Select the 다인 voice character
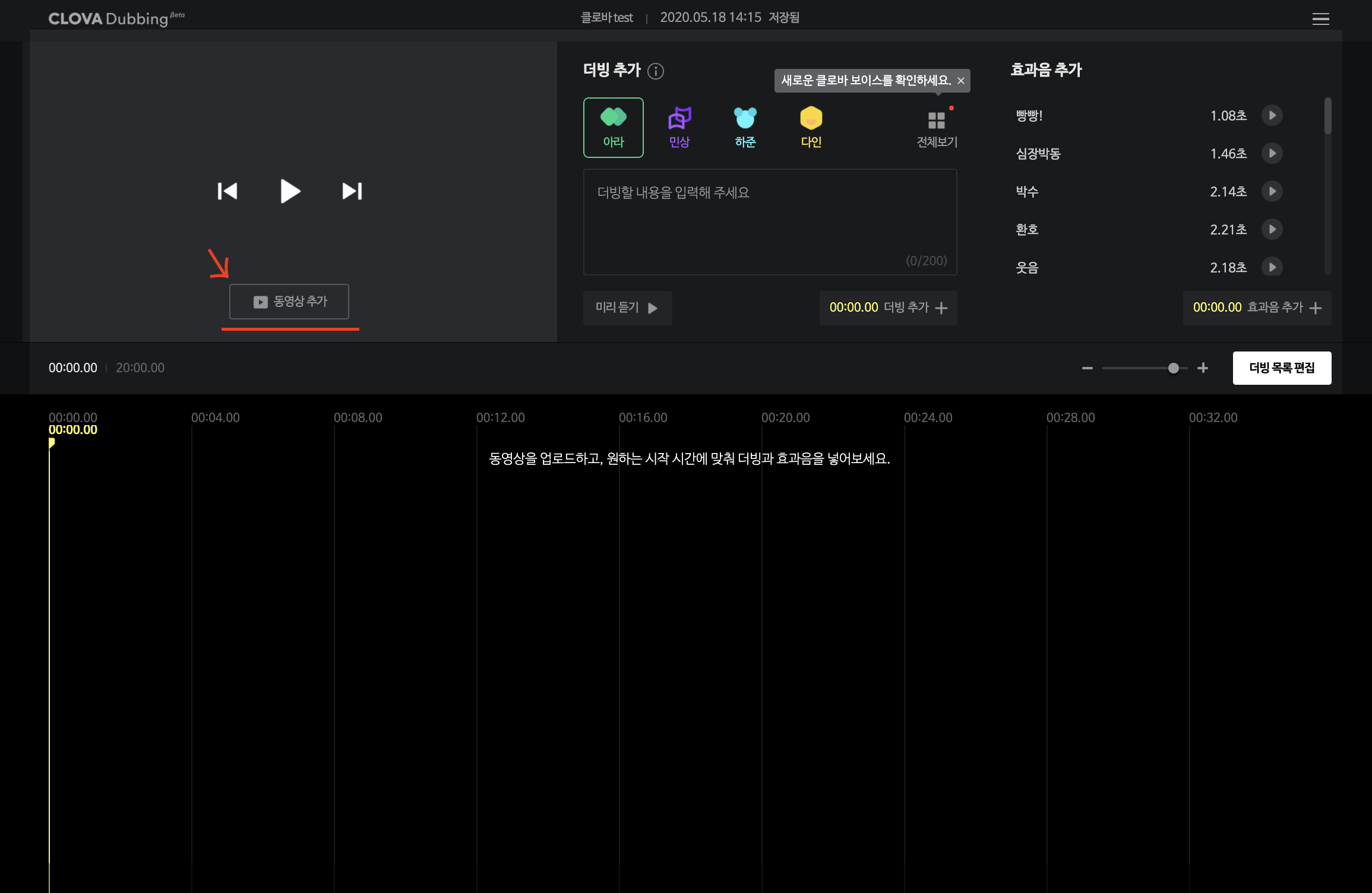Image resolution: width=1372 pixels, height=893 pixels. 811,127
